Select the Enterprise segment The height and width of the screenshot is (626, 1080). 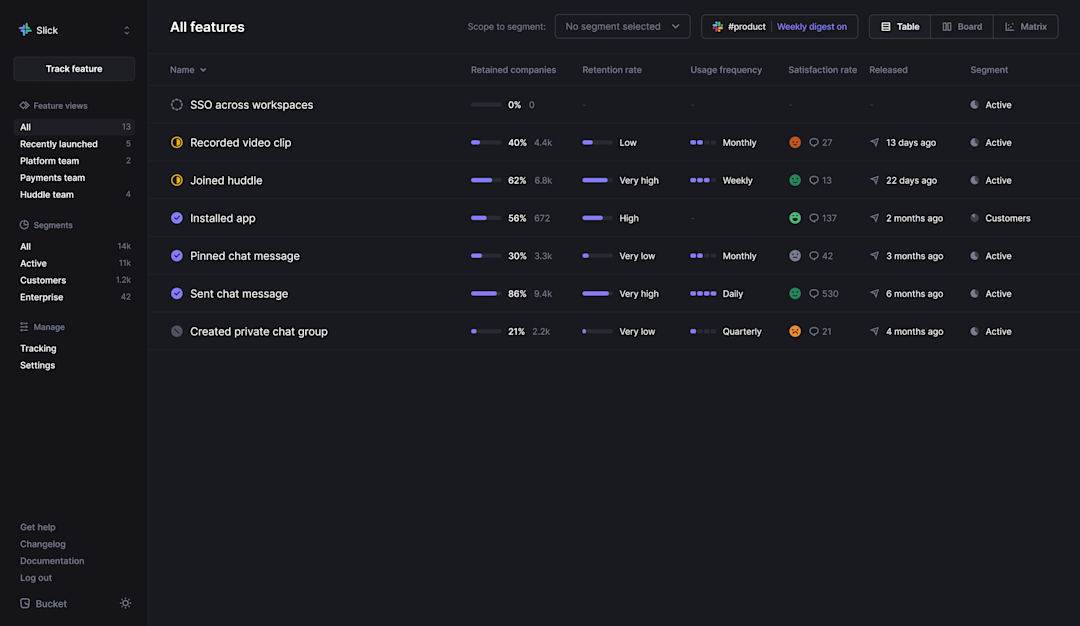tap(41, 297)
